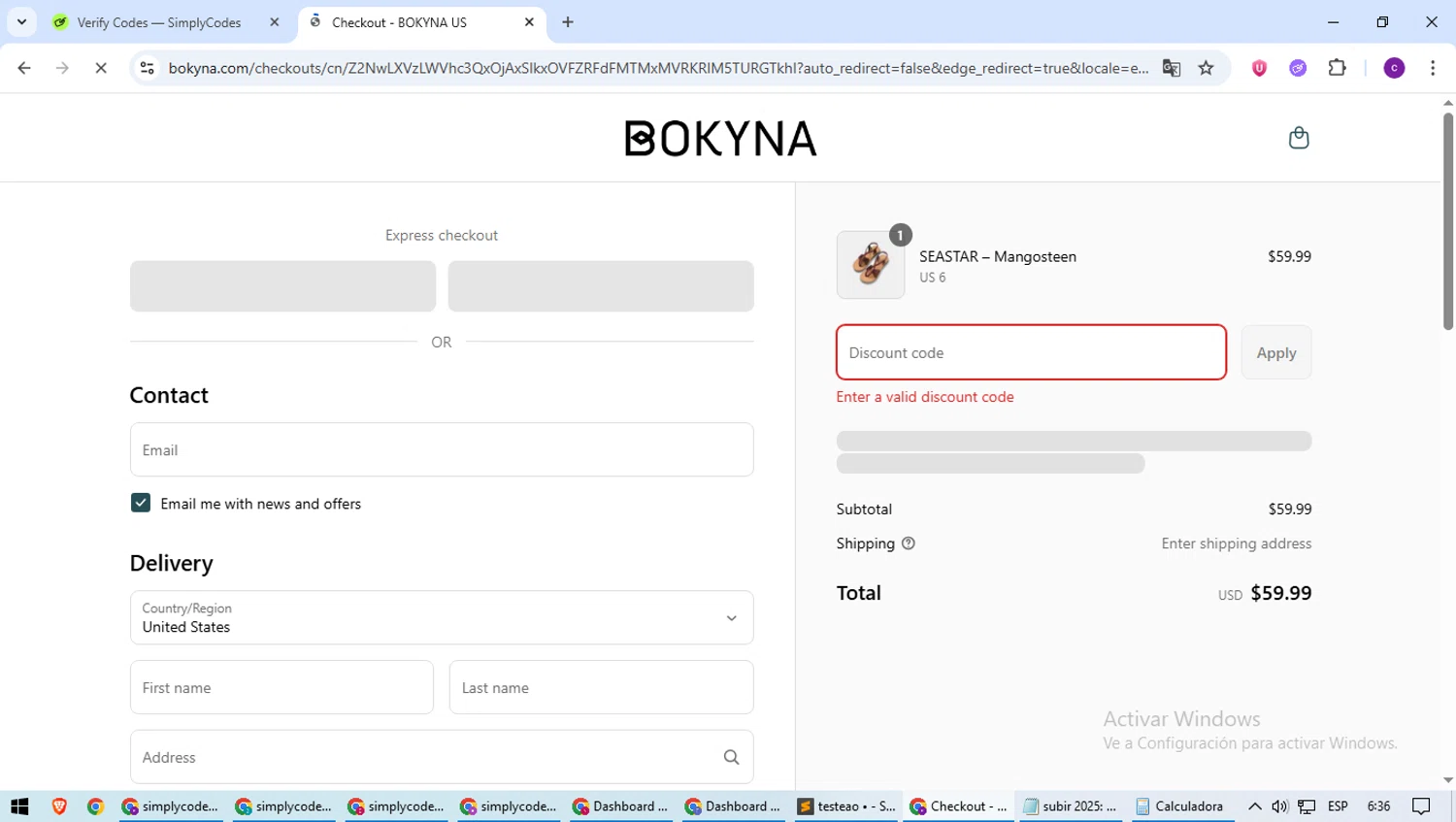
Task: Click the browser address bar URL
Action: tap(658, 68)
